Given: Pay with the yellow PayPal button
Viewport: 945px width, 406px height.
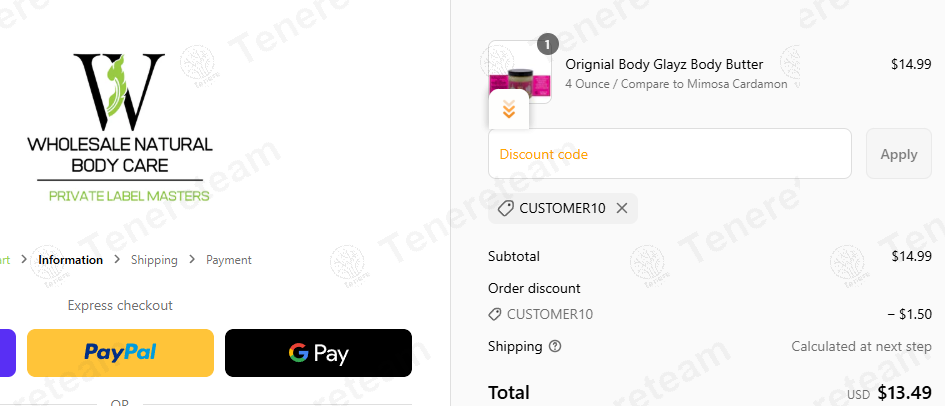Looking at the screenshot, I should pos(121,353).
